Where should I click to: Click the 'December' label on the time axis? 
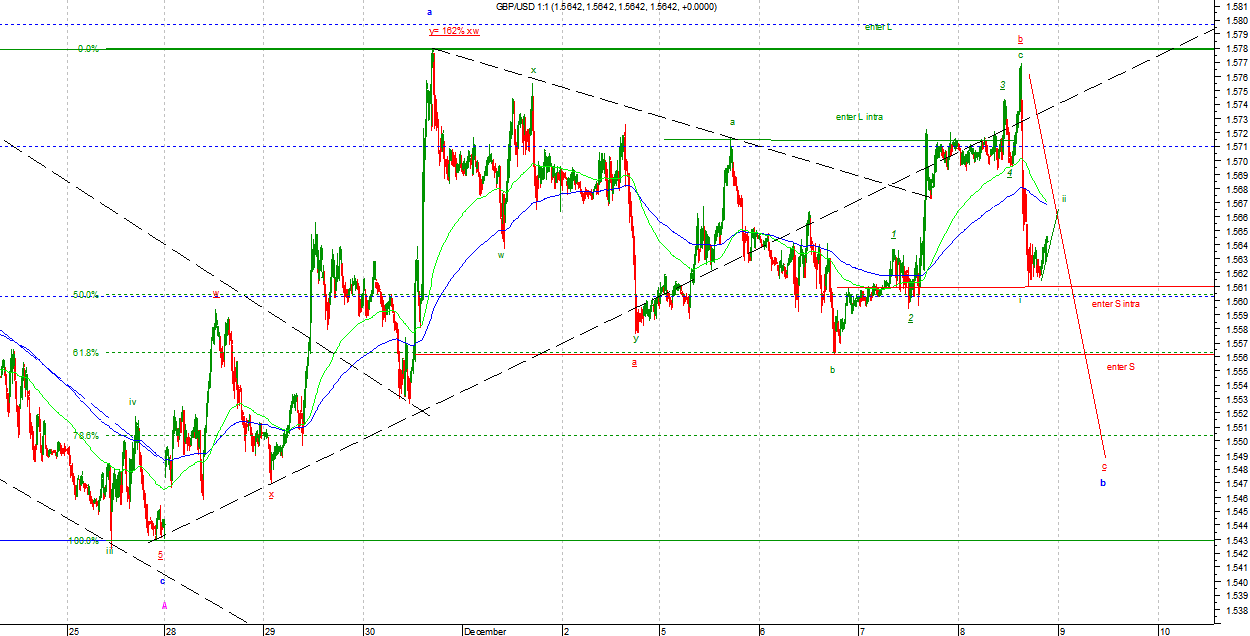(485, 631)
